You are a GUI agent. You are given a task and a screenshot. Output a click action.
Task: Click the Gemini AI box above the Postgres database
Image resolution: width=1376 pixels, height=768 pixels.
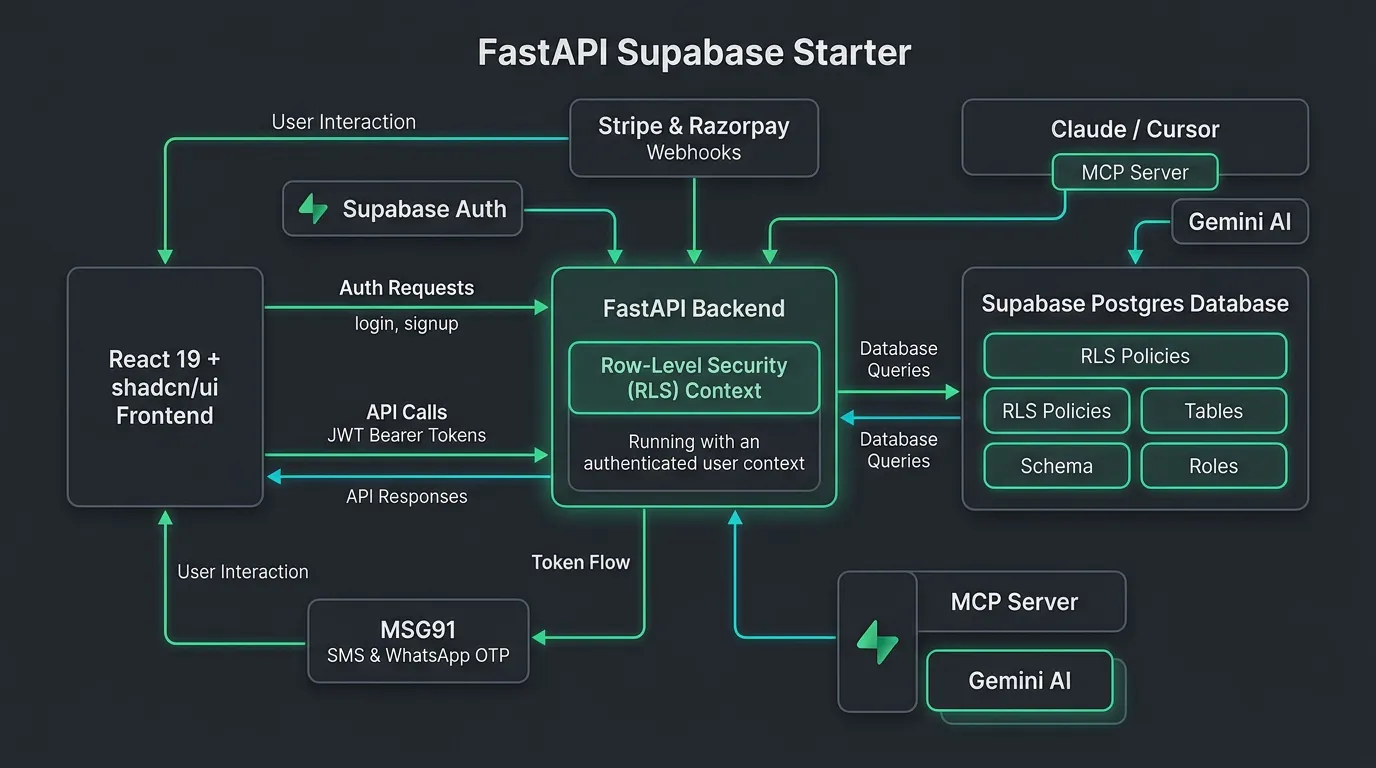pyautogui.click(x=1240, y=222)
